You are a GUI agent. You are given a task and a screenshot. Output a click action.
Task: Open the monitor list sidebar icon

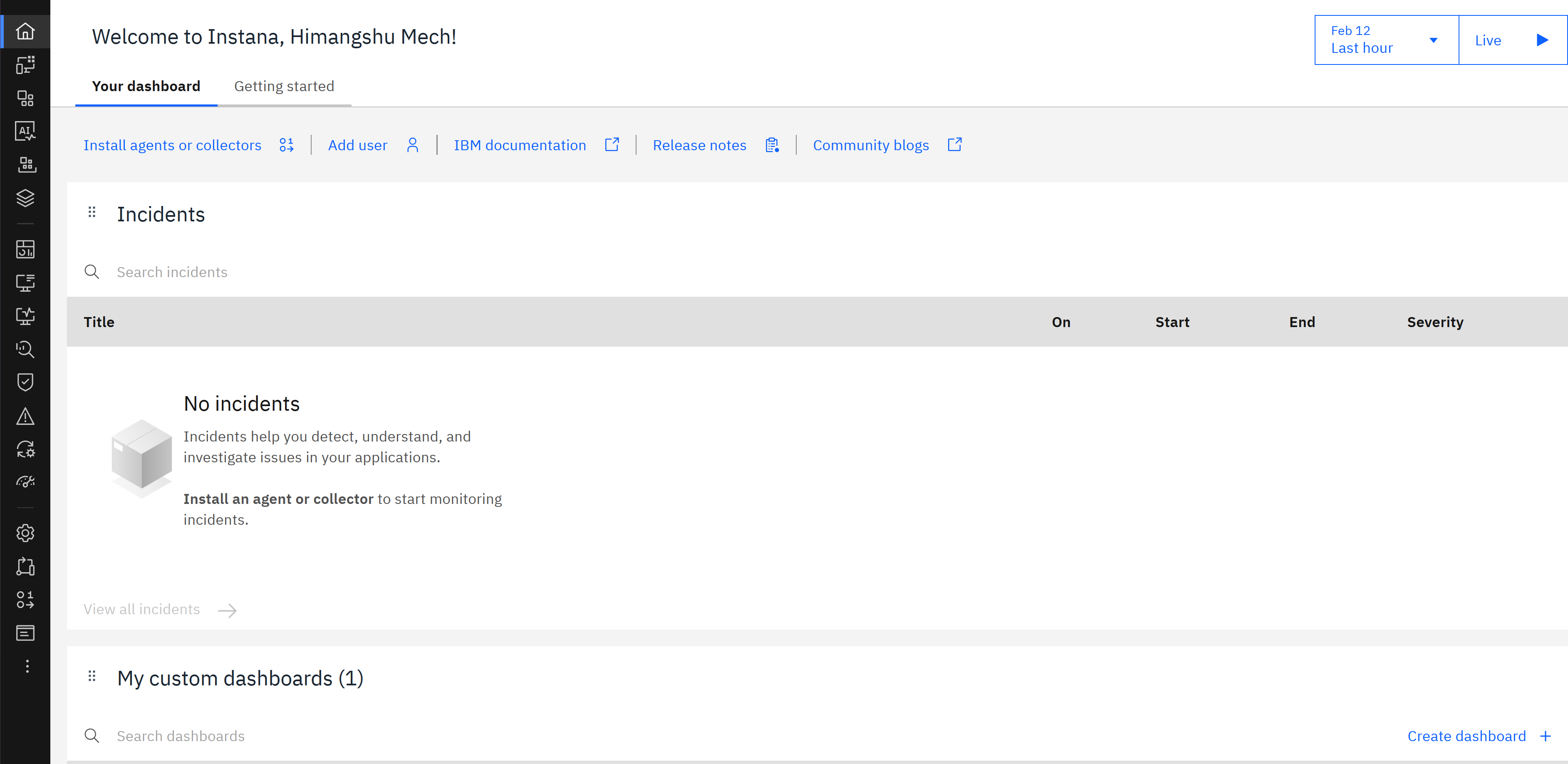(x=25, y=283)
